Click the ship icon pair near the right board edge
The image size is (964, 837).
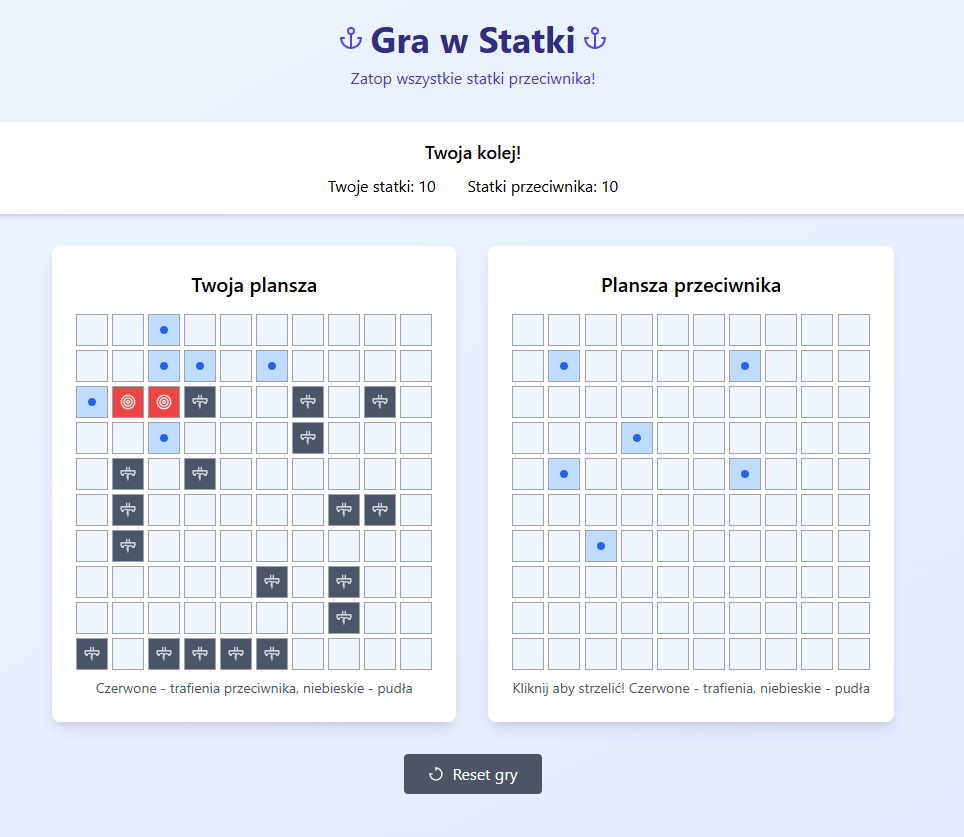coord(344,510)
